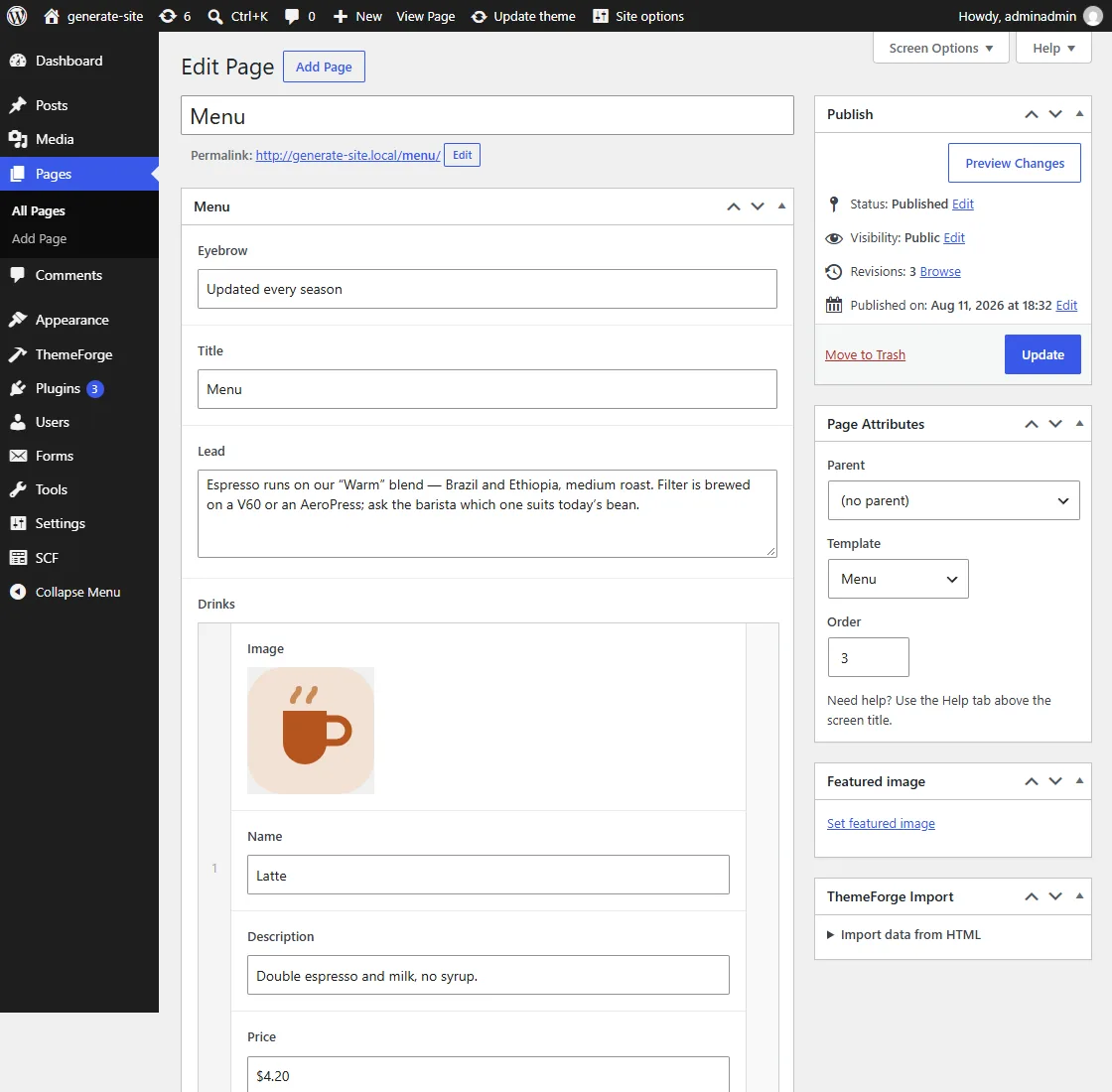Edit the Visibility: Public setting
This screenshot has width=1112, height=1092.
coord(954,237)
